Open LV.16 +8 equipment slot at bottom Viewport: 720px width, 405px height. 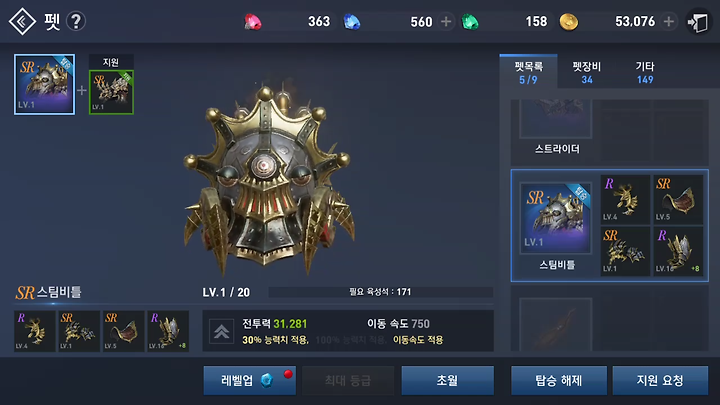[168, 331]
